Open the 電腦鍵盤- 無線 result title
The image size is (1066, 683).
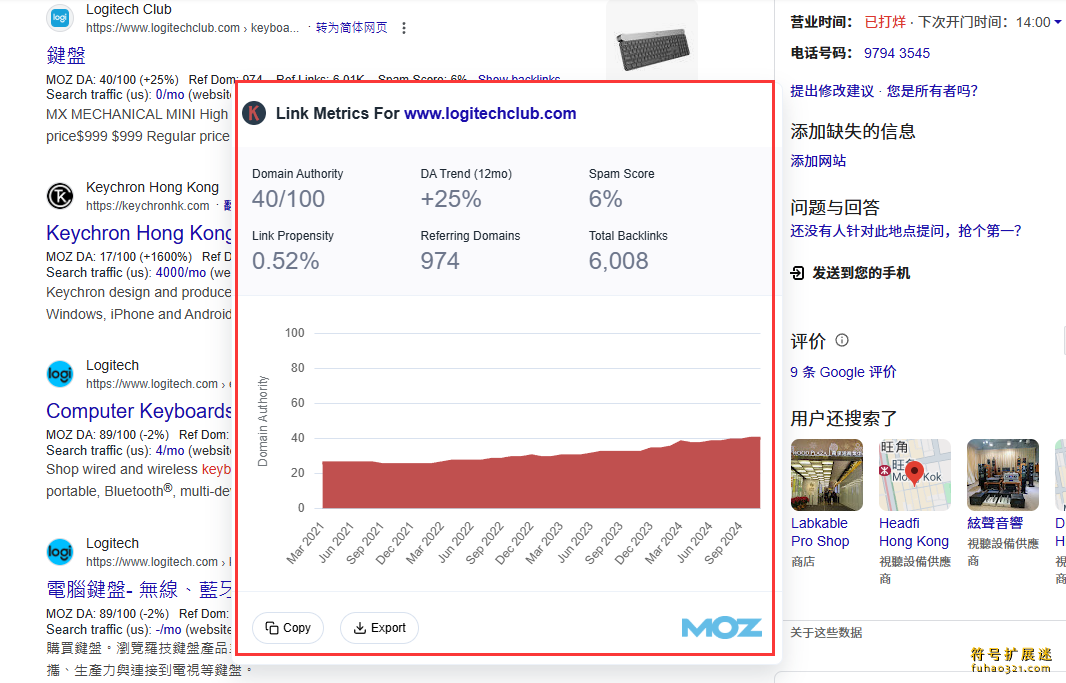coord(139,589)
